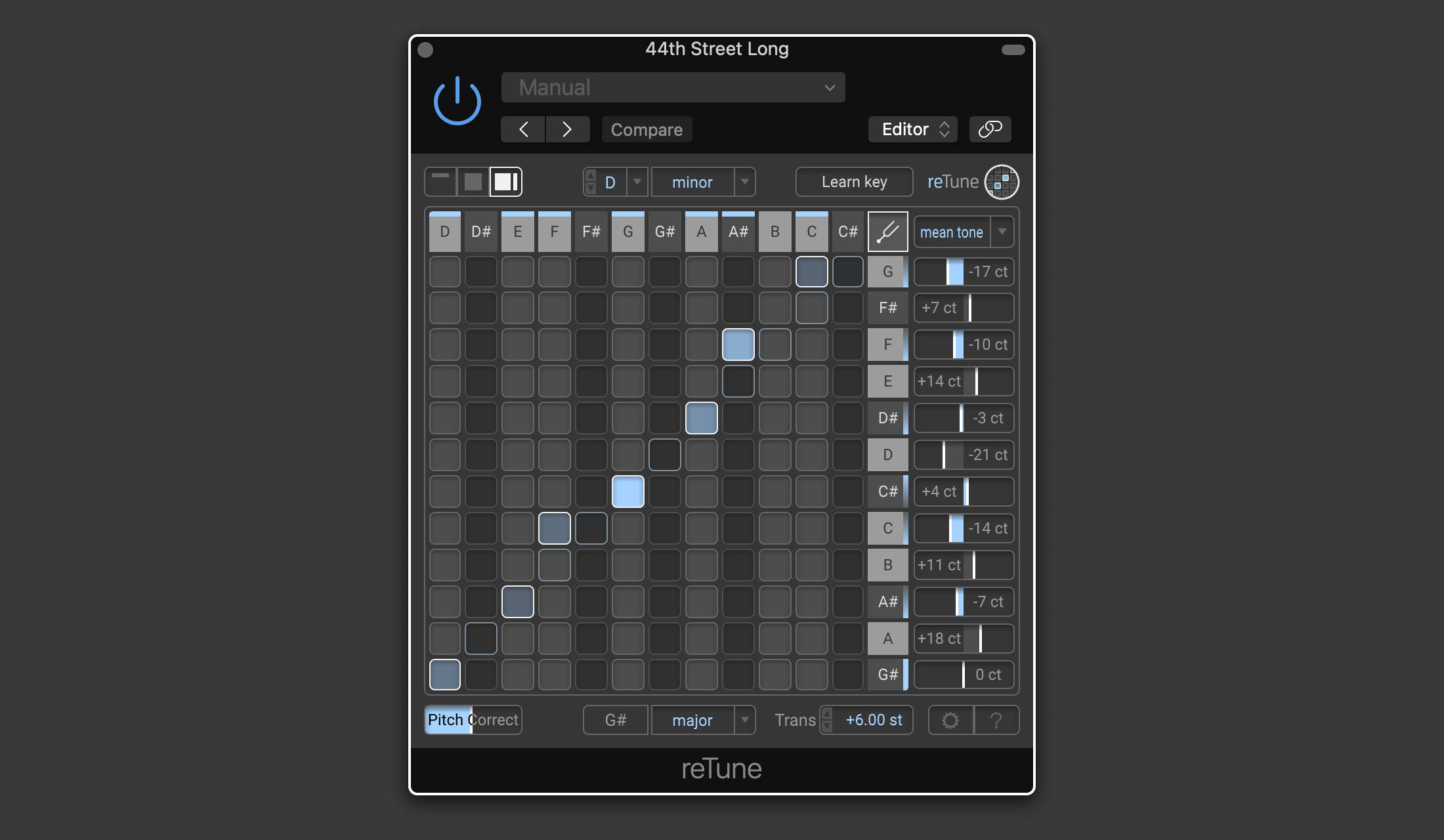Click the help question mark icon
Screen dimensions: 1444x840
tap(996, 719)
